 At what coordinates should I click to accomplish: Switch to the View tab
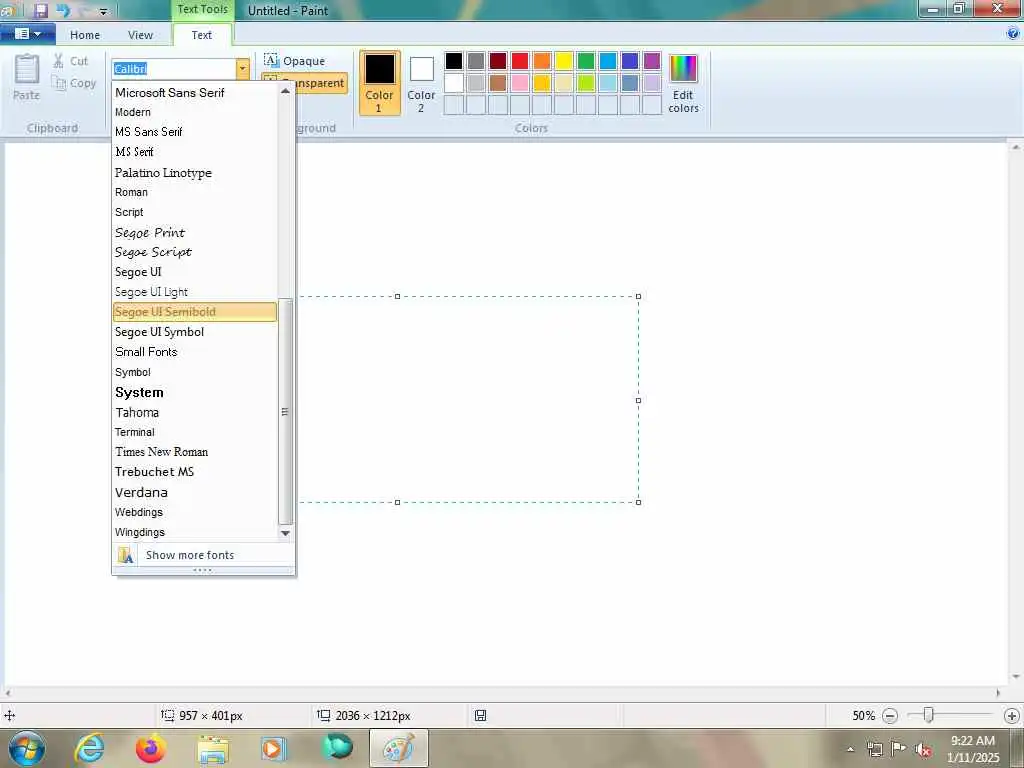click(x=140, y=35)
